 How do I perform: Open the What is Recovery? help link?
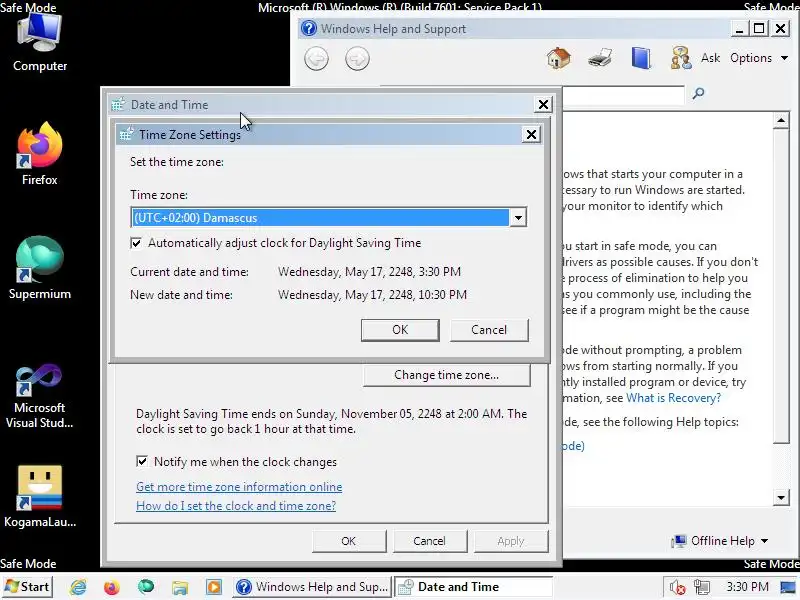(x=673, y=398)
